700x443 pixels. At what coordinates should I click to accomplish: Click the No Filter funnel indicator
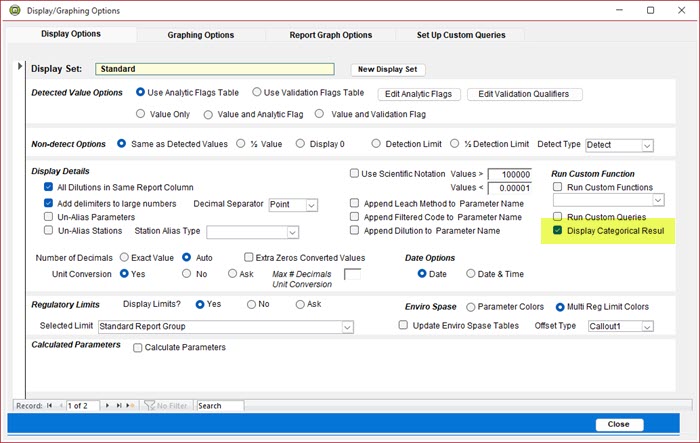(x=166, y=405)
